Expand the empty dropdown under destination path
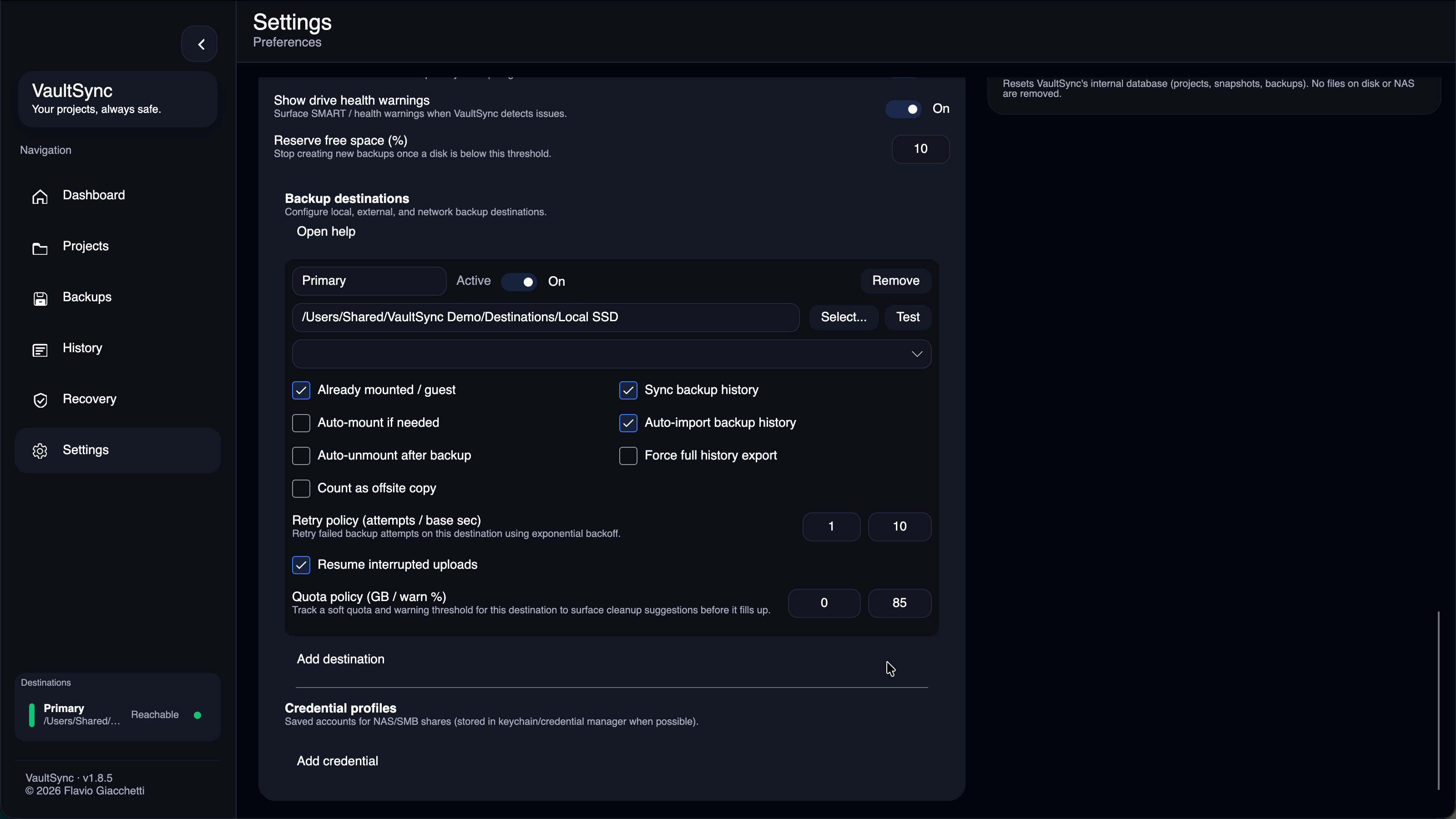This screenshot has width=1456, height=819. coord(612,354)
